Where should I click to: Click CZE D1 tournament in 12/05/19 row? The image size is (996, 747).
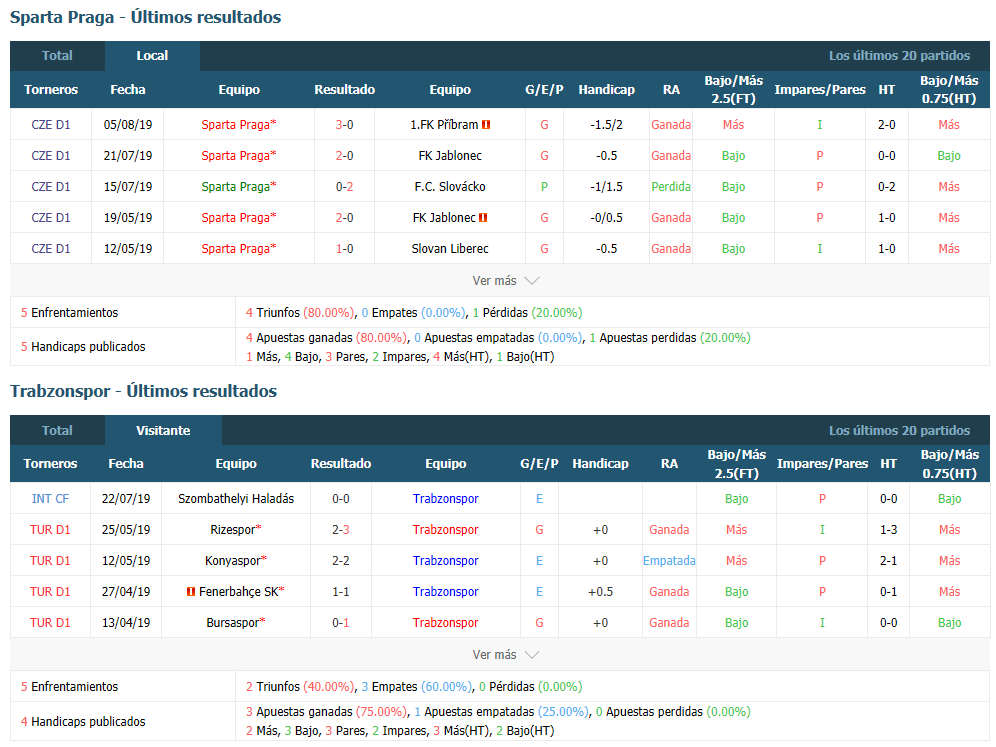51,249
